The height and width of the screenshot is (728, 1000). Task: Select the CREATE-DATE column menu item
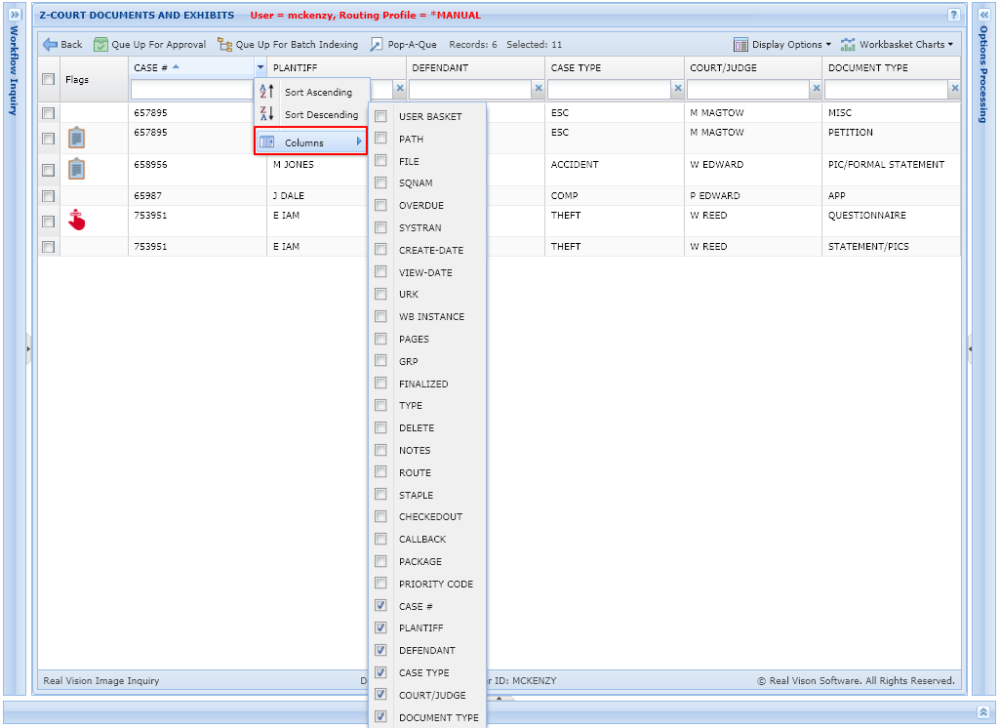coord(427,250)
